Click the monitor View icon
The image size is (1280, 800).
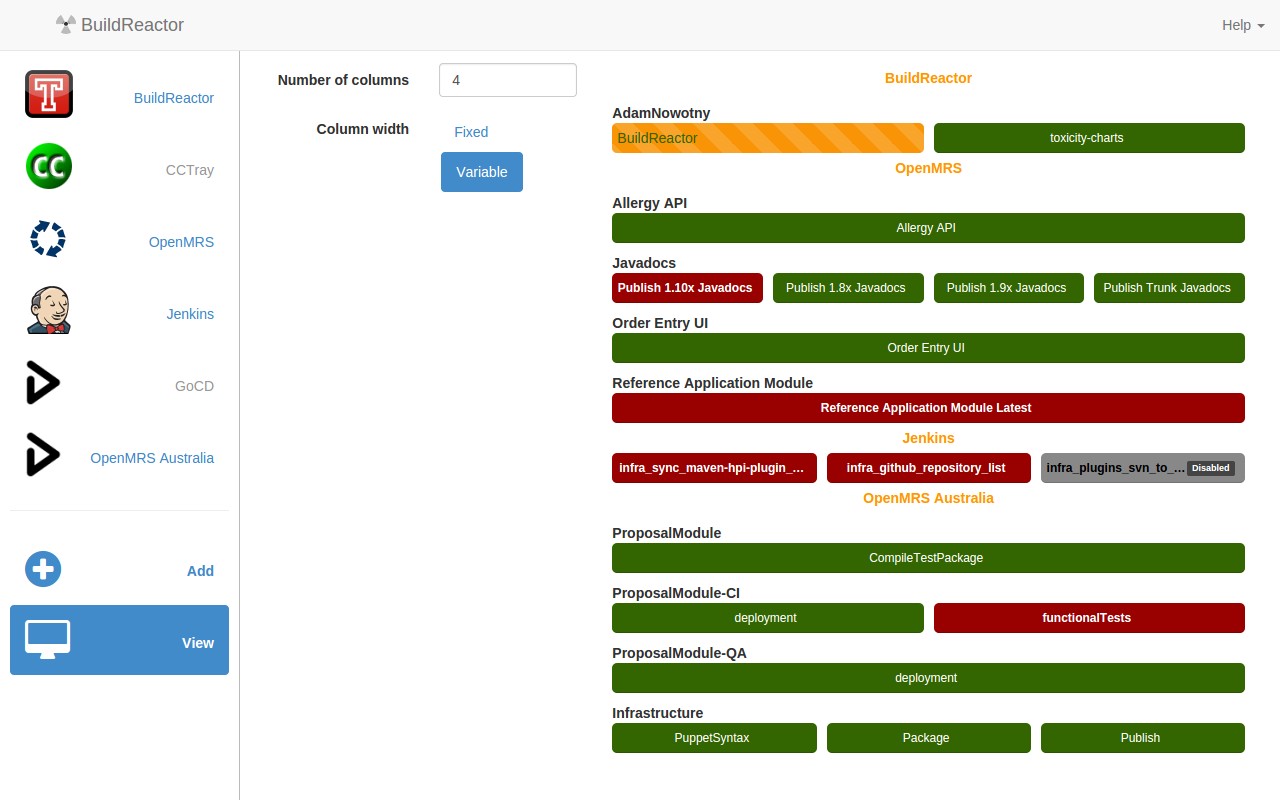(x=47, y=640)
